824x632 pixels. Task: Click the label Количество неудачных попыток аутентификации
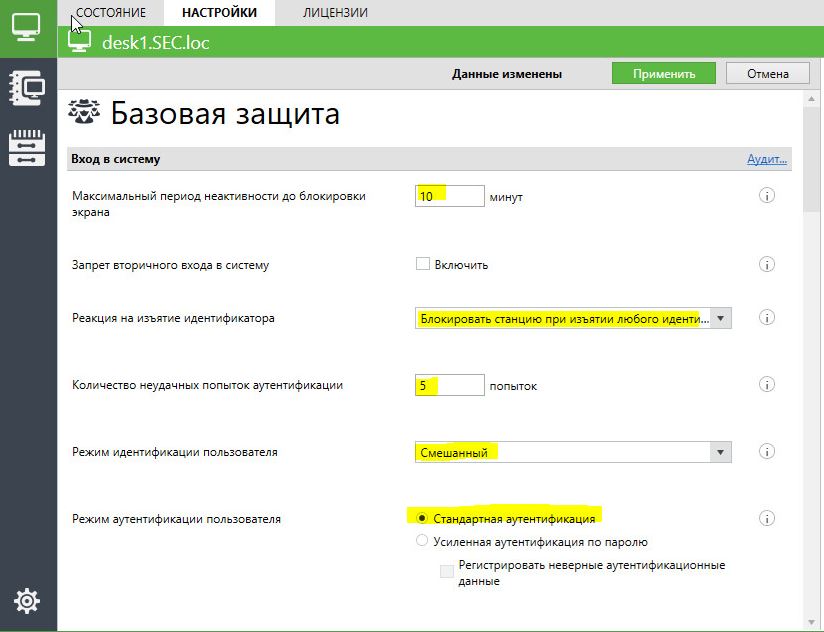pyautogui.click(x=207, y=385)
